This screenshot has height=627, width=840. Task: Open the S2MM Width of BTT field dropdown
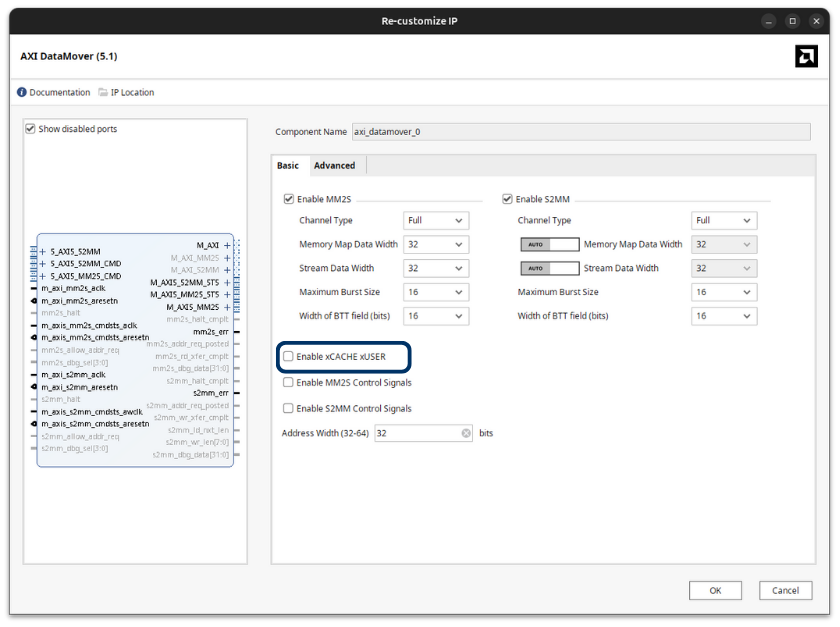pyautogui.click(x=723, y=316)
